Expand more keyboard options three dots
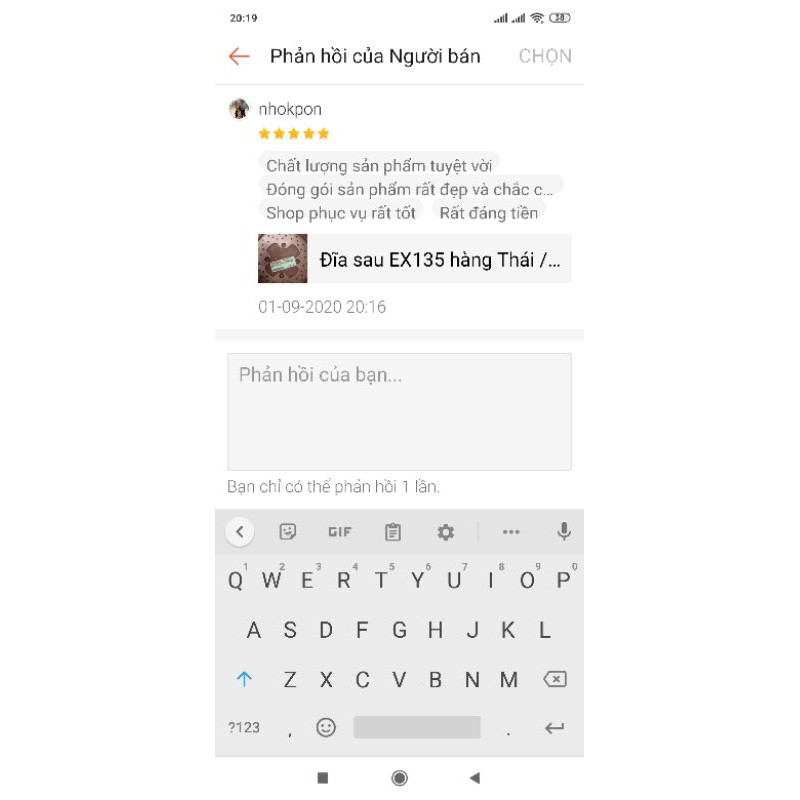The height and width of the screenshot is (800, 800). coord(511,532)
